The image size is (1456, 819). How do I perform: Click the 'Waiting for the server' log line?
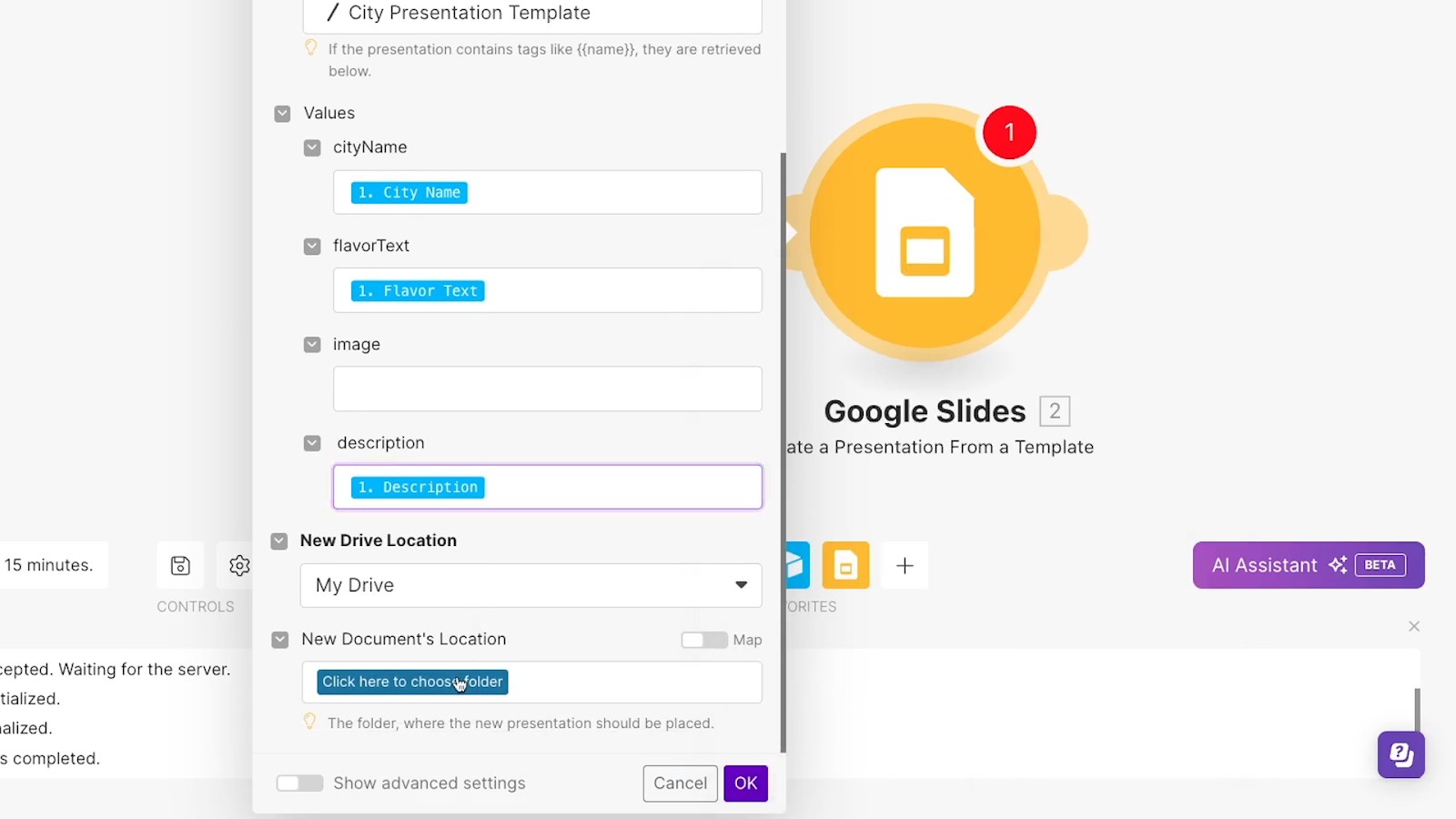116,670
